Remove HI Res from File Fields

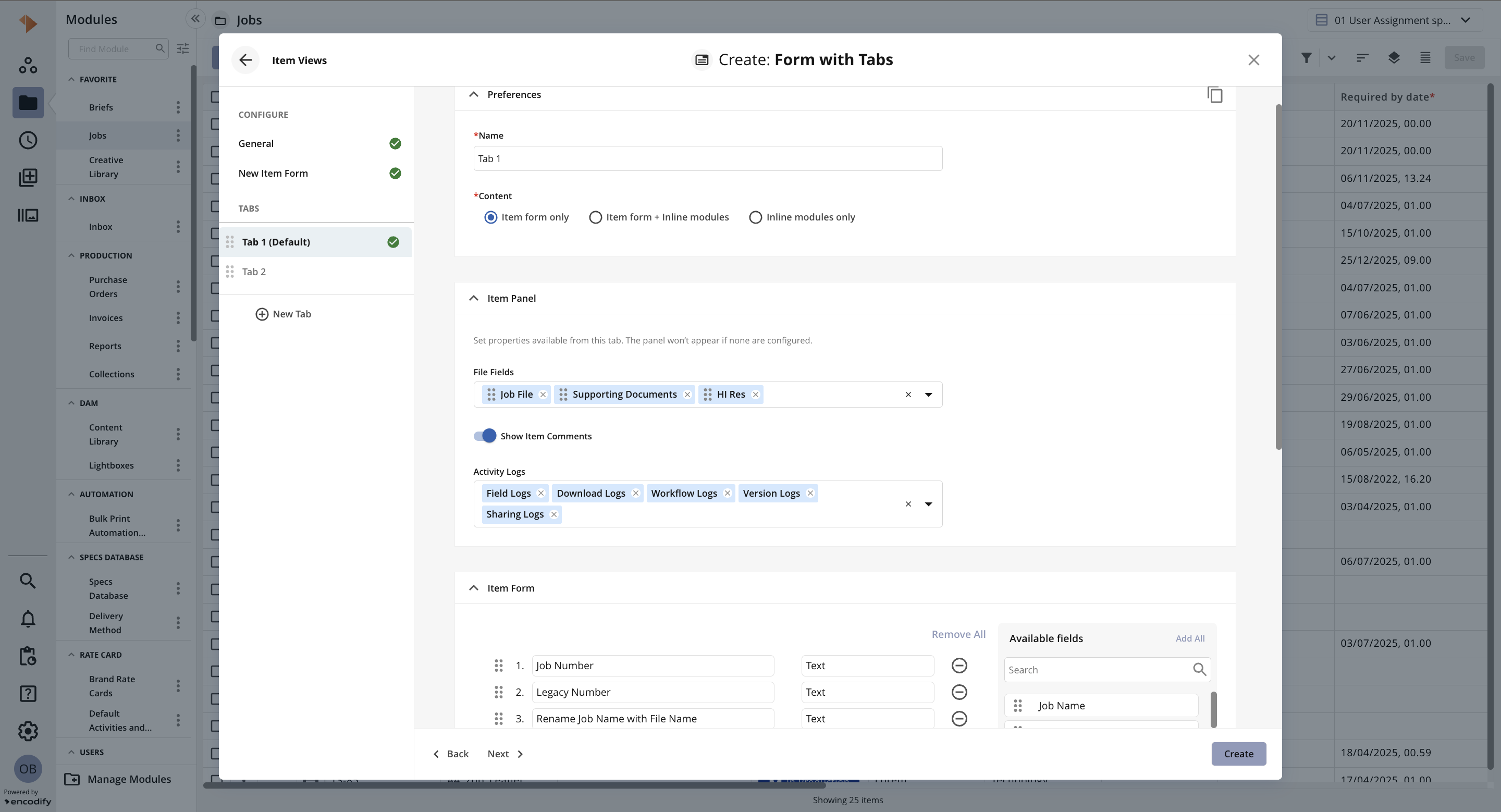pyautogui.click(x=756, y=395)
